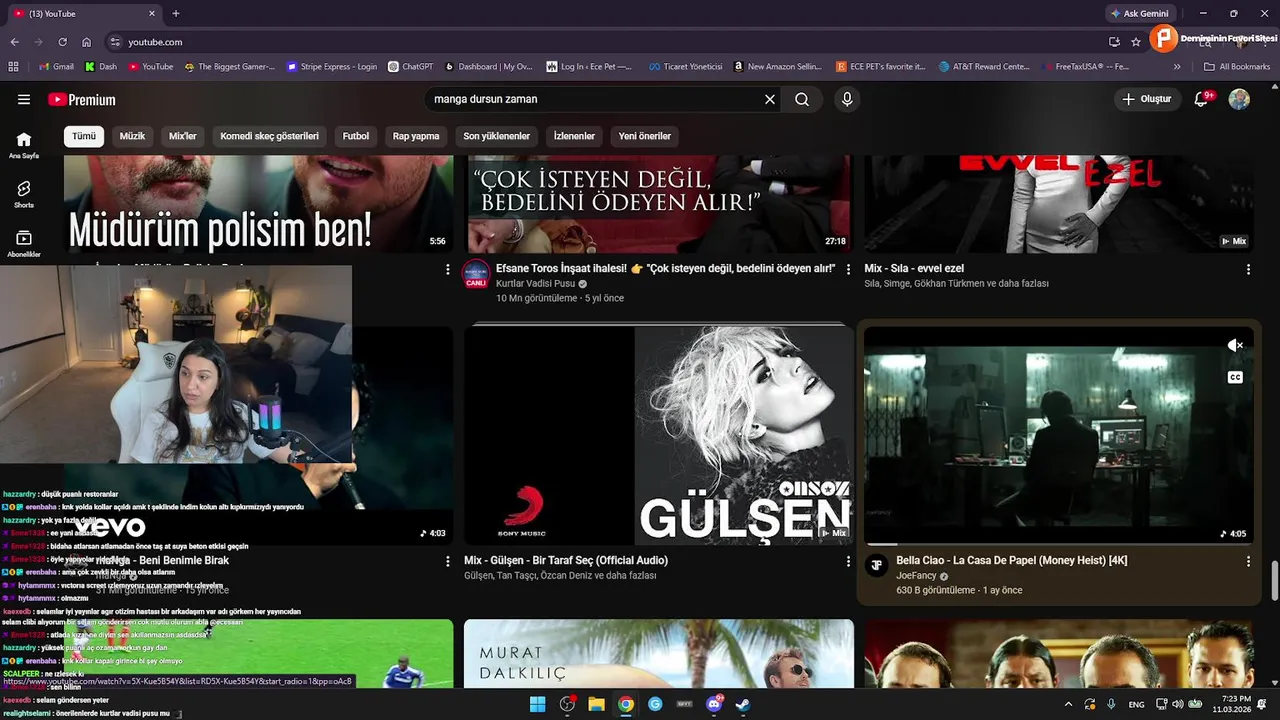Open a new browser tab
The image size is (1280, 720).
click(176, 14)
